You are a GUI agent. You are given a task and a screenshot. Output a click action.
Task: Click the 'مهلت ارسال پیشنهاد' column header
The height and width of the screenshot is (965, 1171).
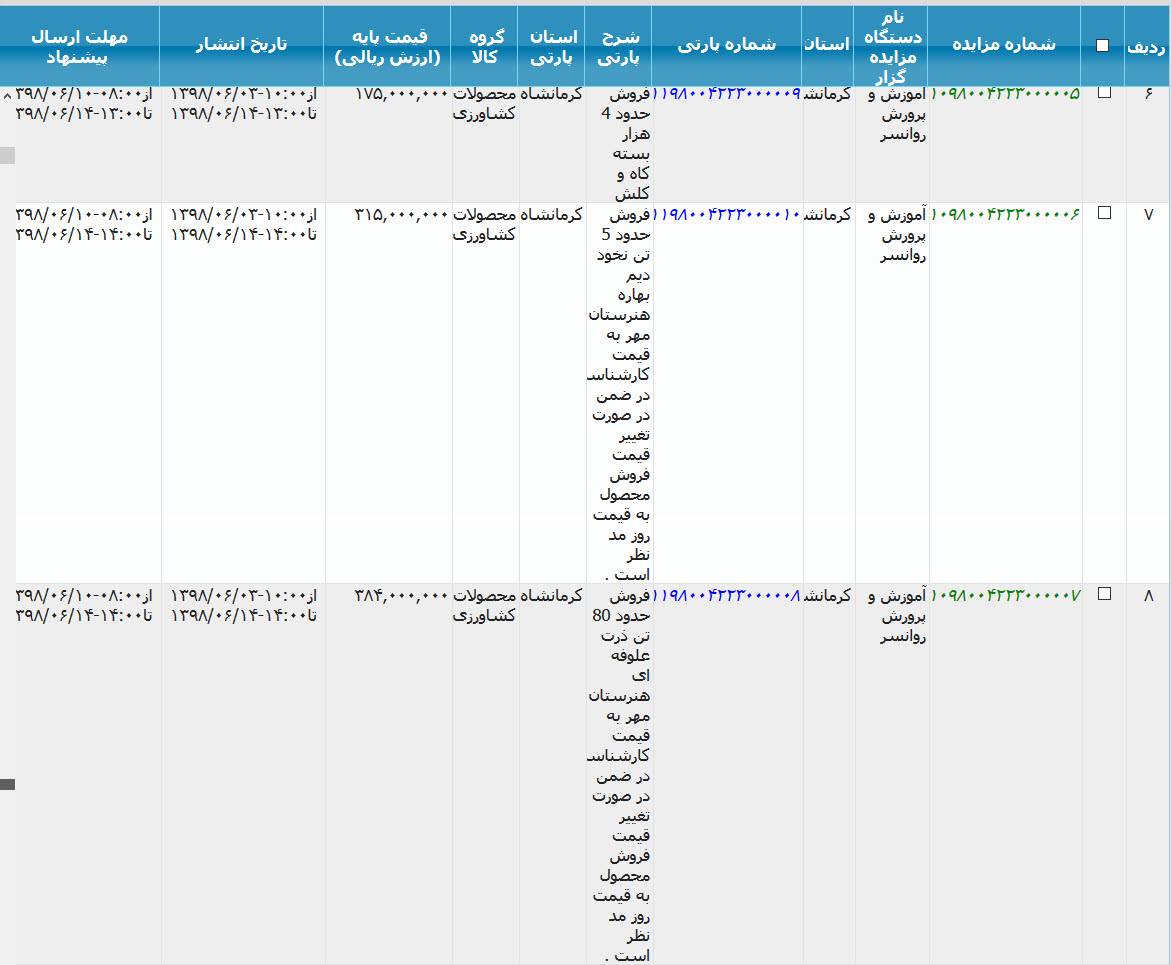click(80, 46)
